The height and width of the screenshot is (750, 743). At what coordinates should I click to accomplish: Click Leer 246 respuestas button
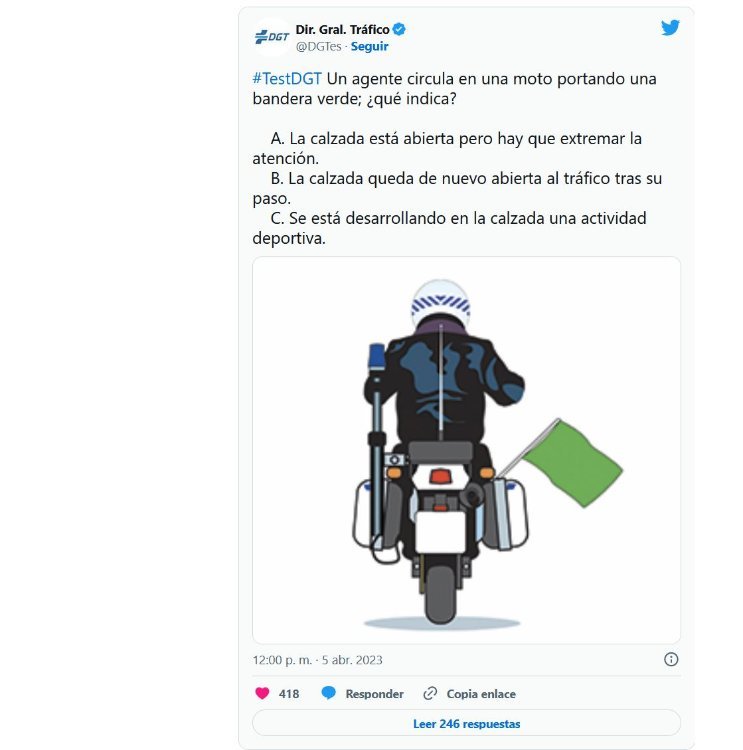click(466, 723)
